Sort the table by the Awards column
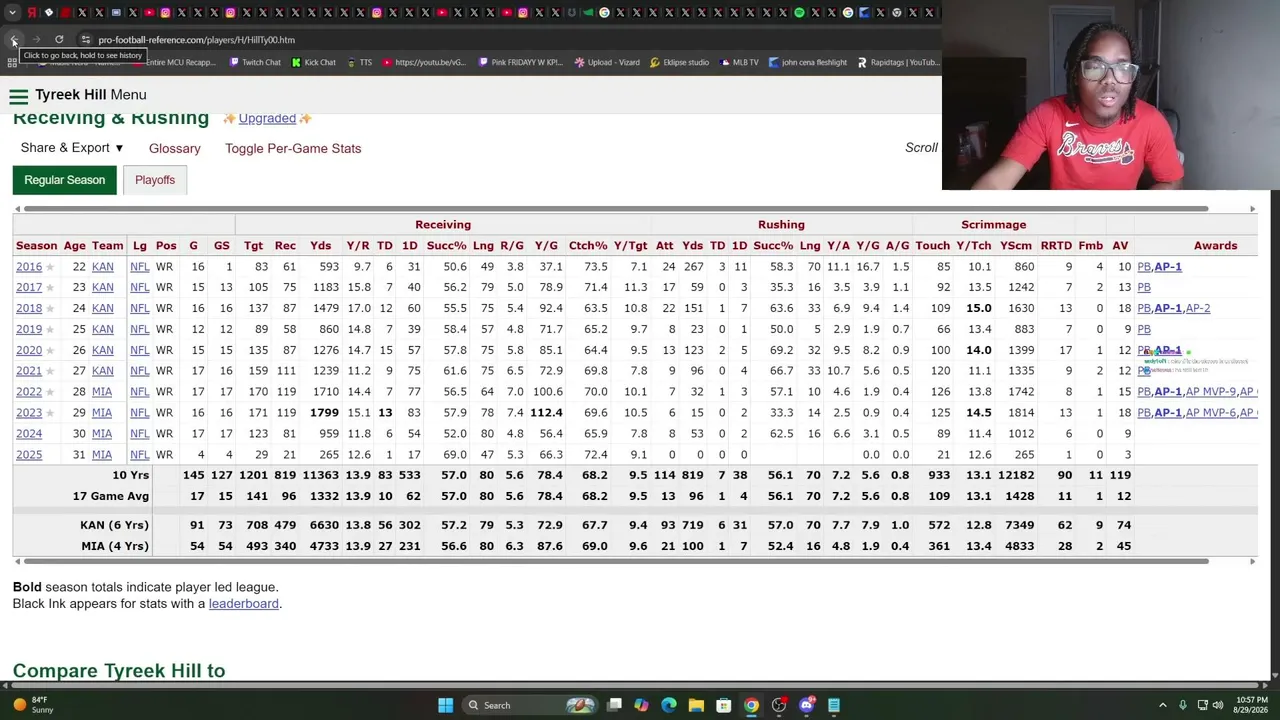The height and width of the screenshot is (720, 1280). click(1215, 245)
